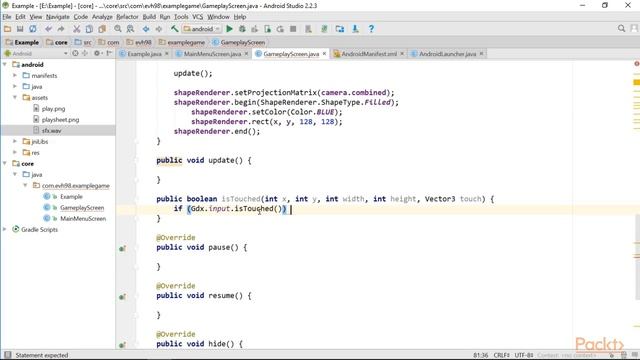Image resolution: width=640 pixels, height=360 pixels.
Task: Open the Navigate menu
Action: tap(58, 17)
